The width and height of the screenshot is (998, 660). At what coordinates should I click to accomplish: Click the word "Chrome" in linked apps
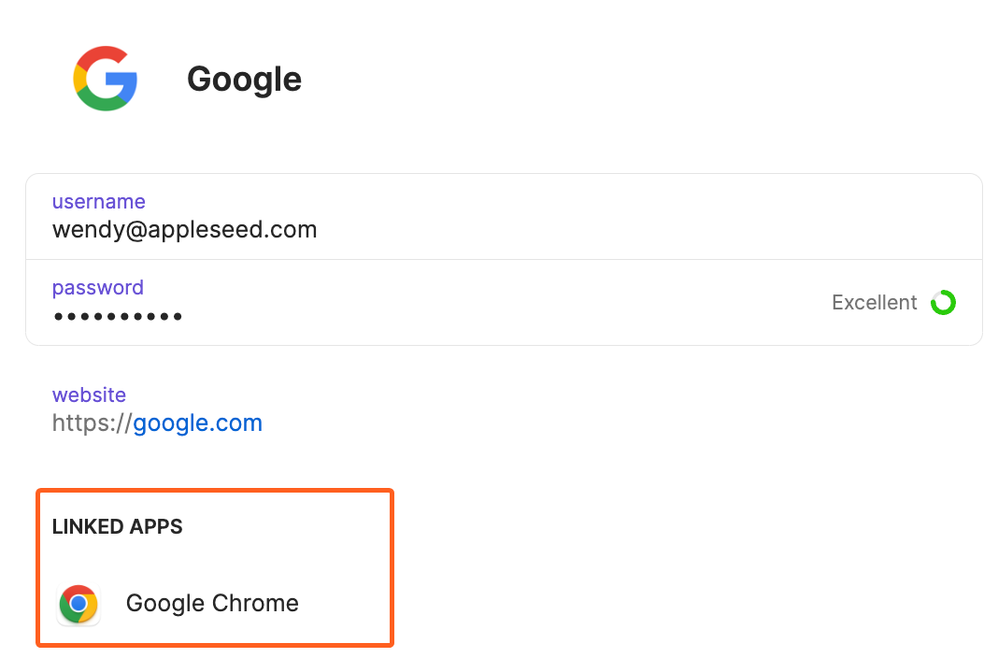pos(255,603)
